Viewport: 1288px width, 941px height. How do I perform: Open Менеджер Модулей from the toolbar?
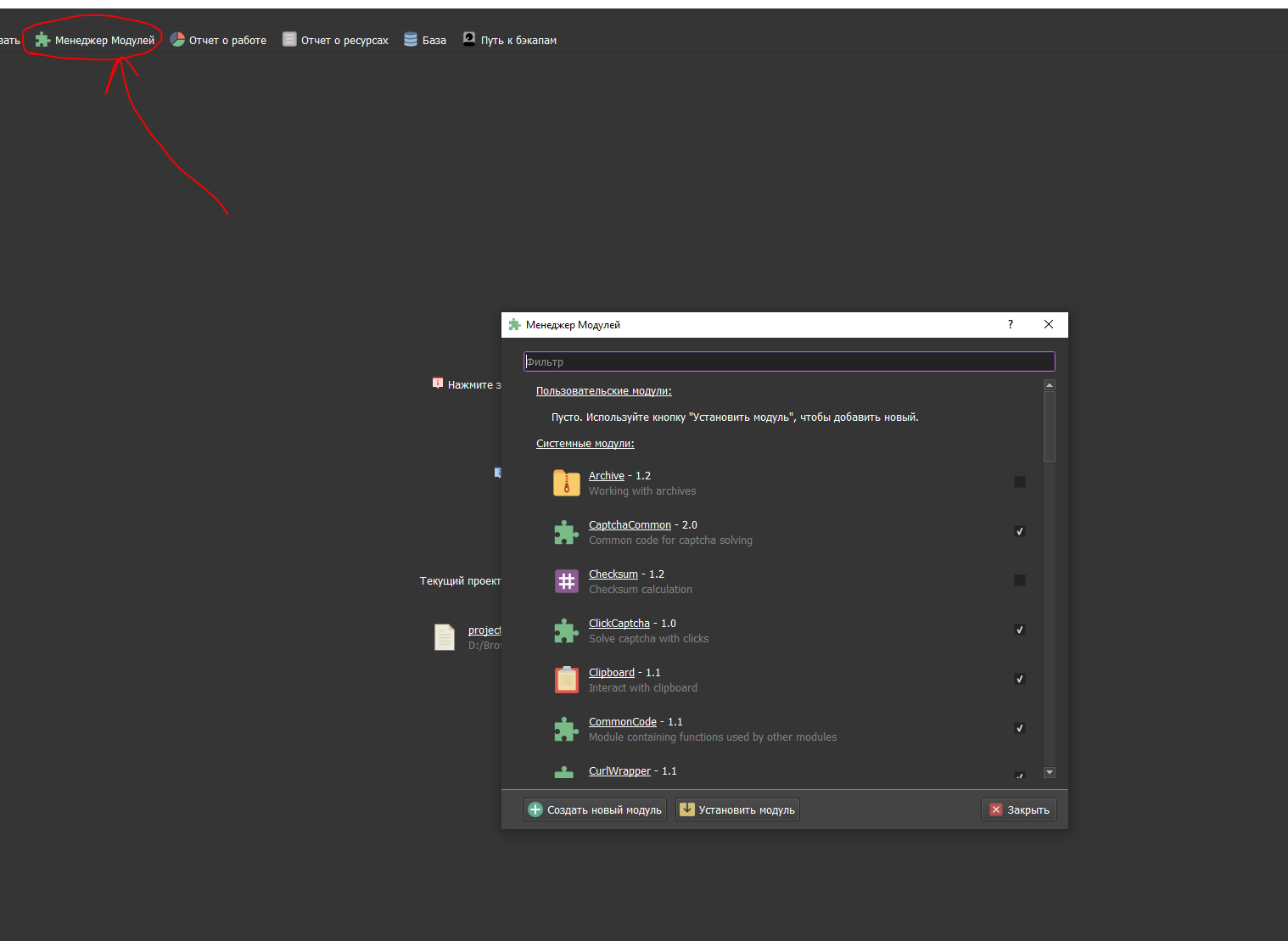tap(95, 40)
